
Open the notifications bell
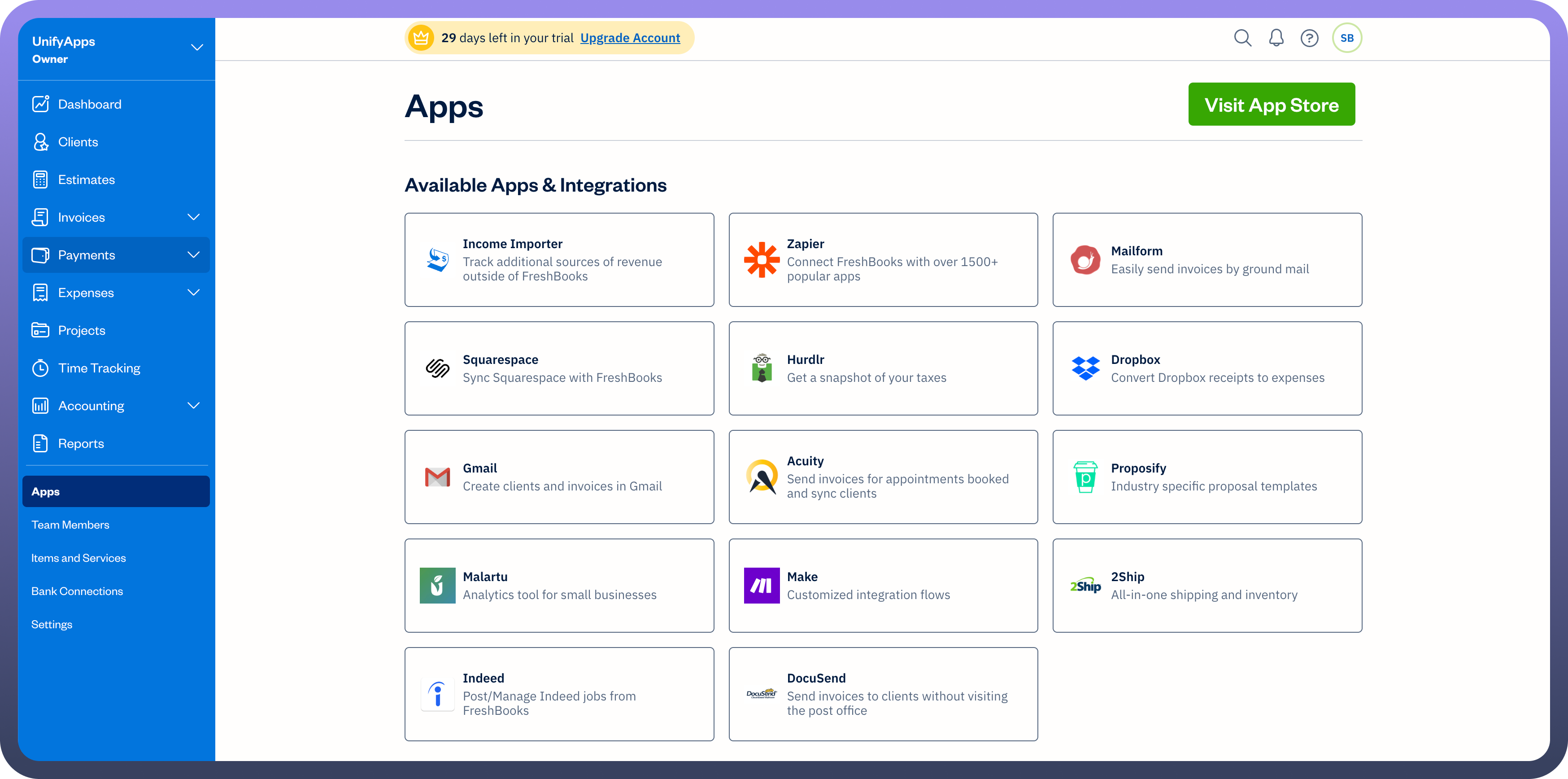coord(1276,39)
